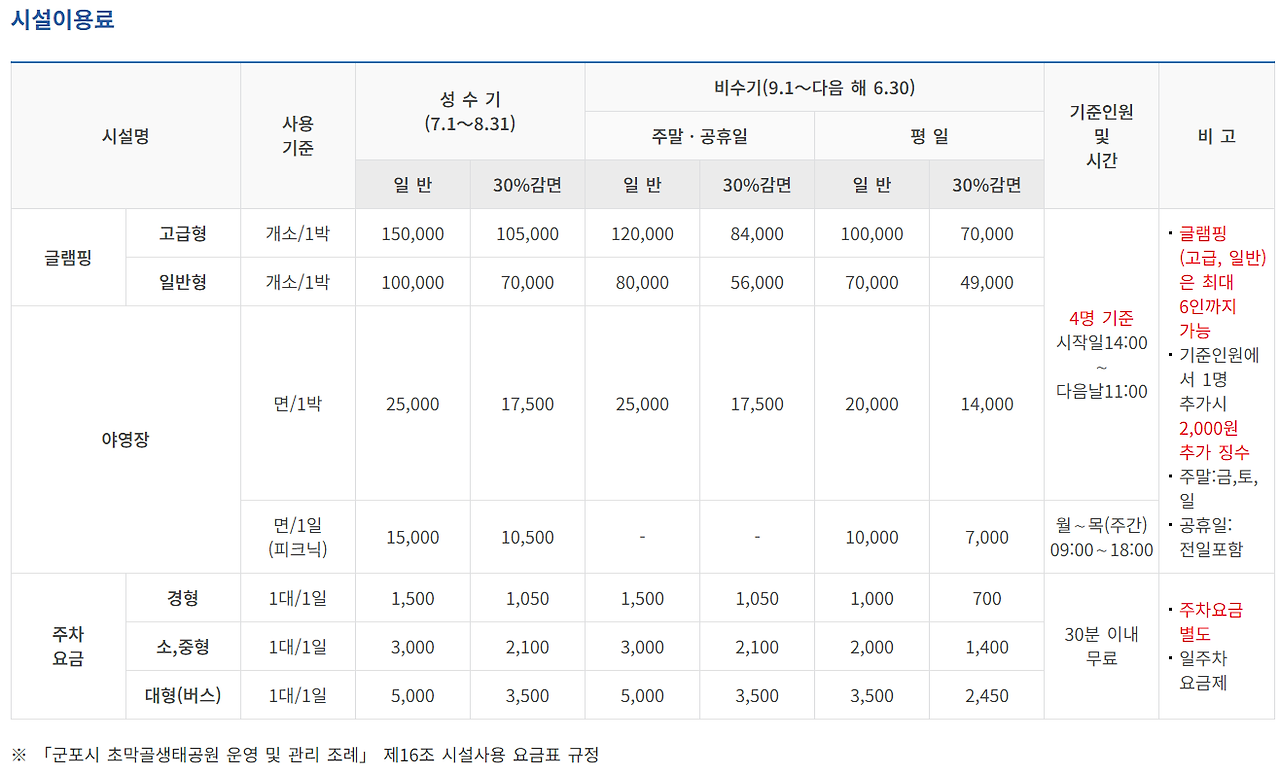1280x775 pixels.
Task: Click the 시설명 column header
Action: (x=126, y=136)
